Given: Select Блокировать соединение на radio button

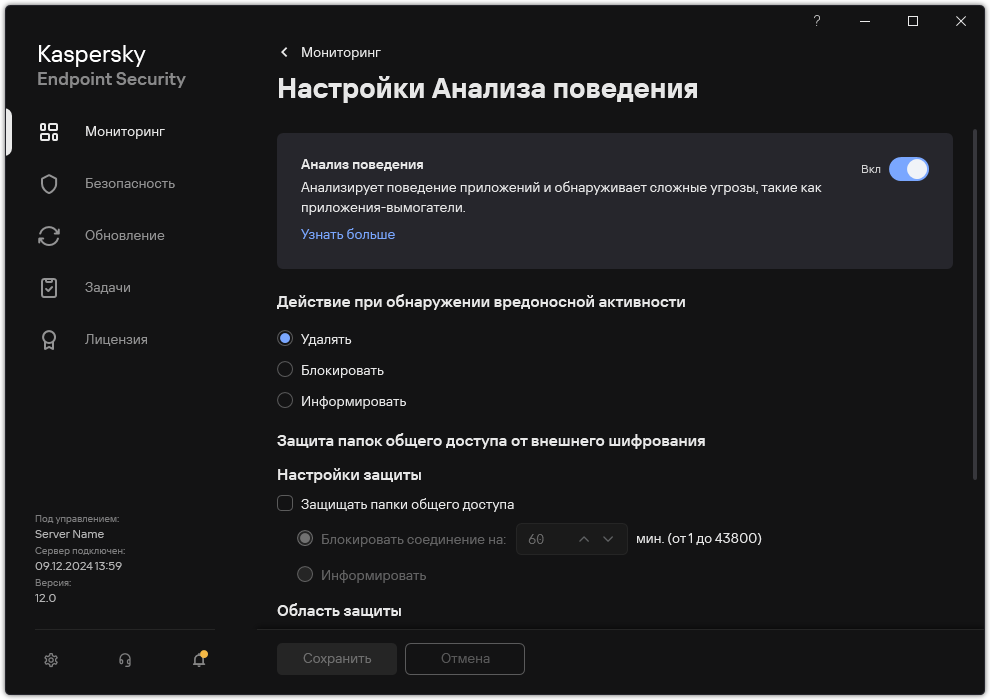Looking at the screenshot, I should 305,538.
